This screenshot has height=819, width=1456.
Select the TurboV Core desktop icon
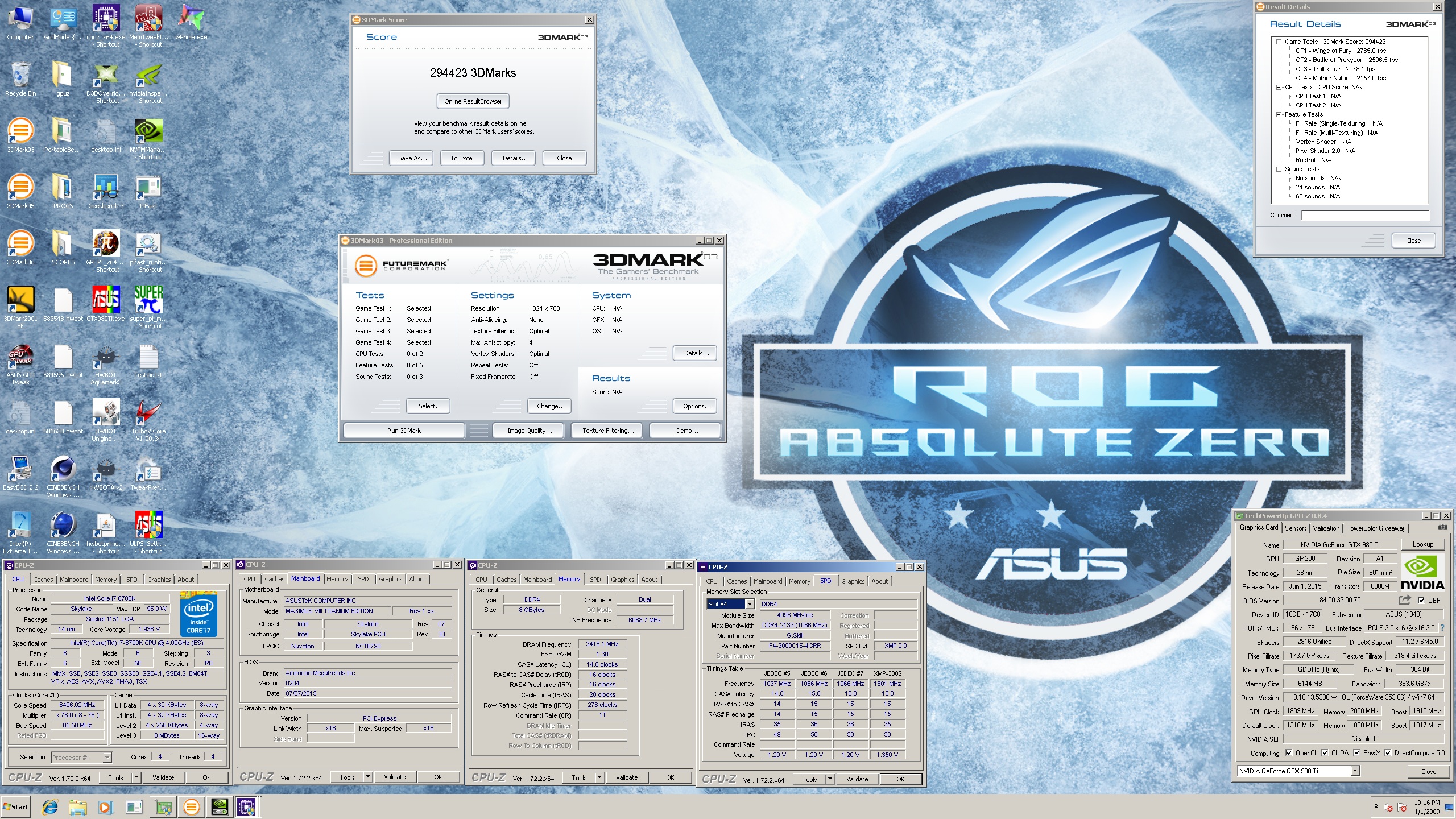[x=148, y=420]
